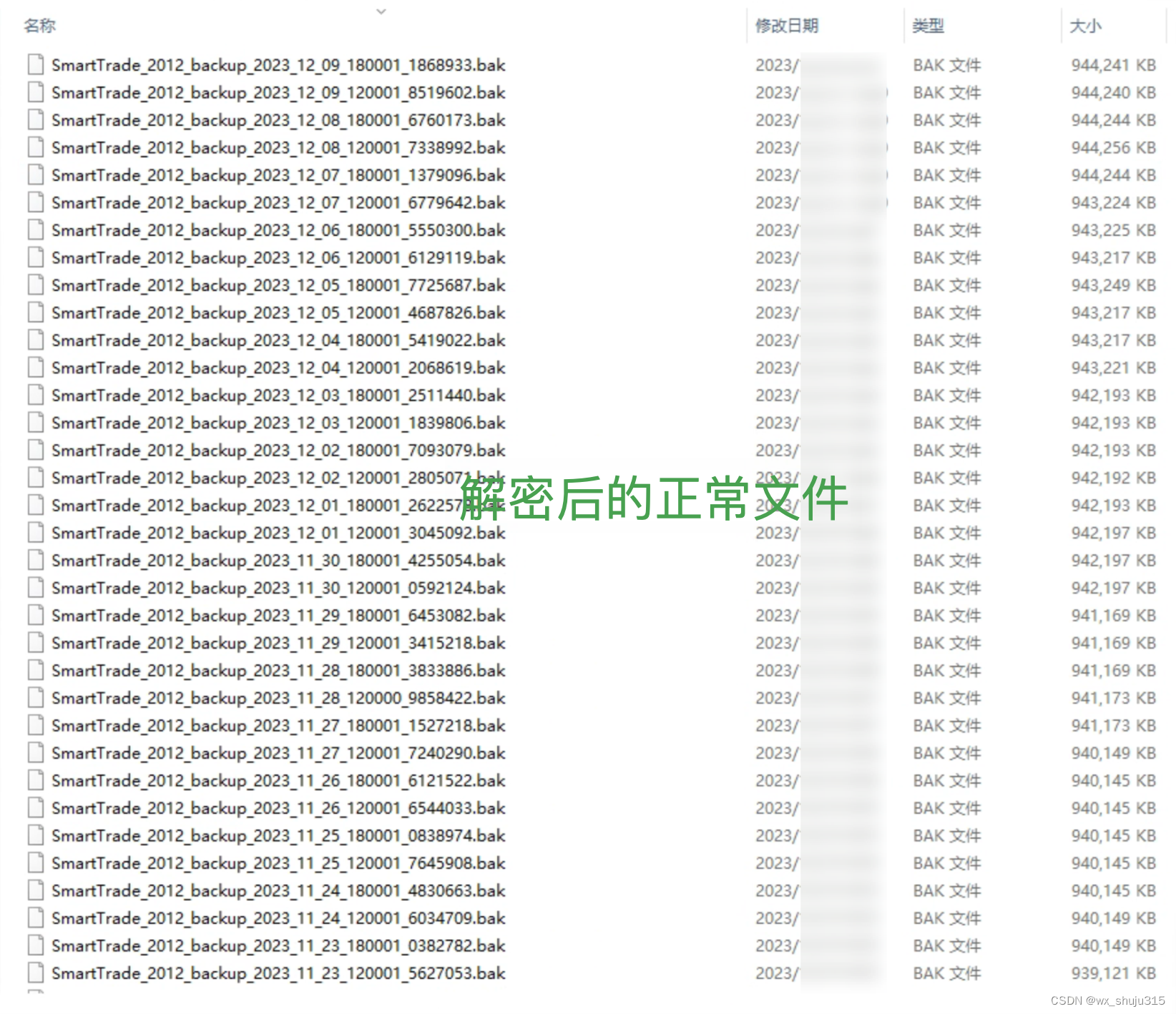Select file icon of backup 12_03_180001_2511440.bak
This screenshot has width=1176, height=1014.
pos(36,395)
